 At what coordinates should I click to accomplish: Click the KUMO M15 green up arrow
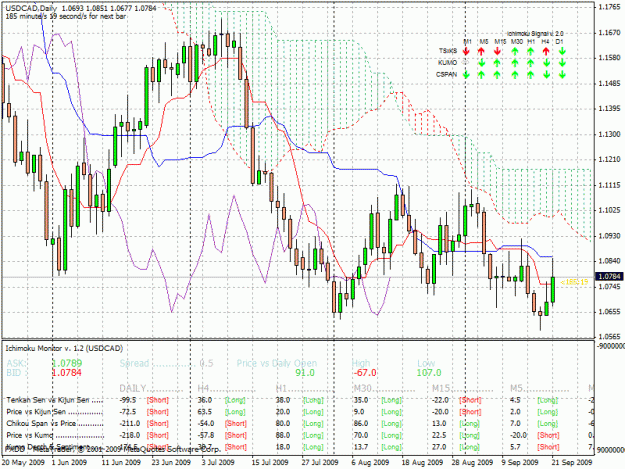(x=497, y=63)
